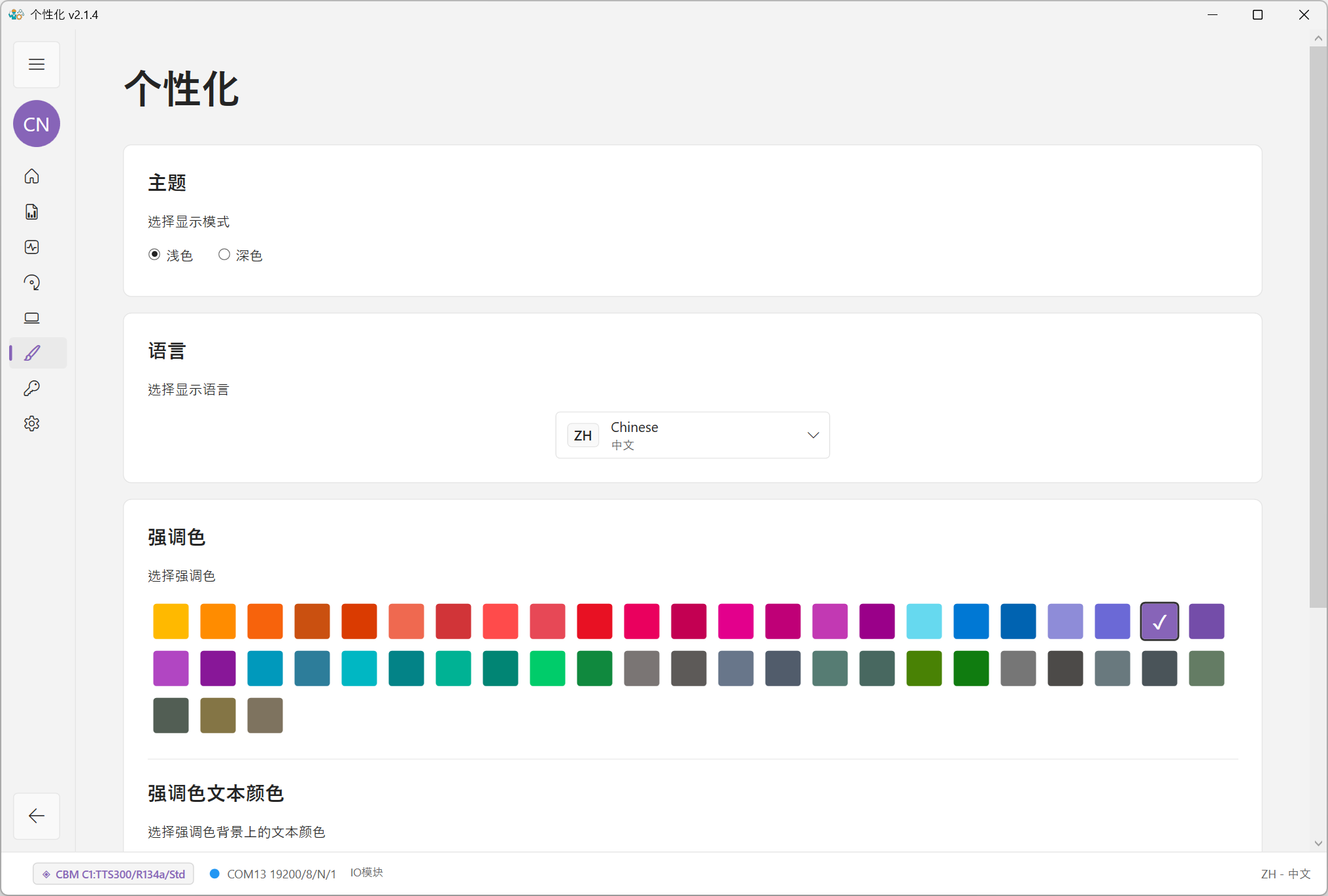Pick the dark blue accent color swatch
The width and height of the screenshot is (1328, 896).
(1018, 621)
